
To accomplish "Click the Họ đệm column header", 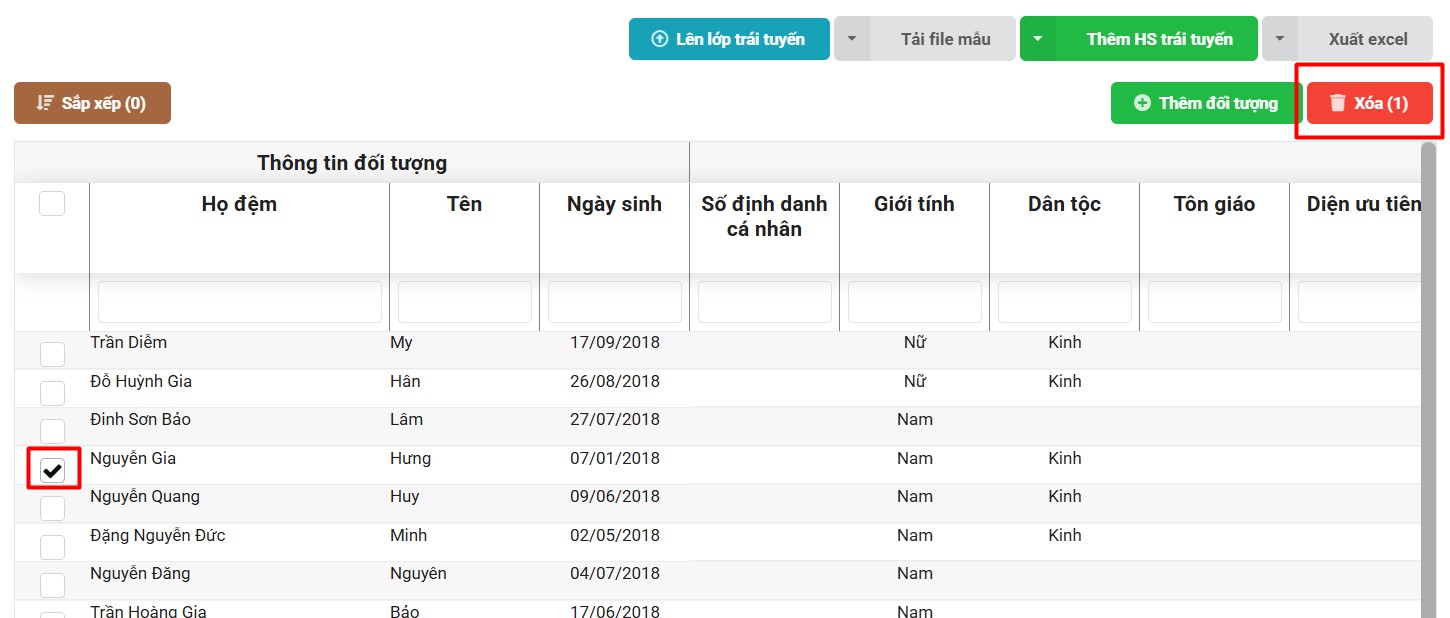I will pyautogui.click(x=239, y=204).
